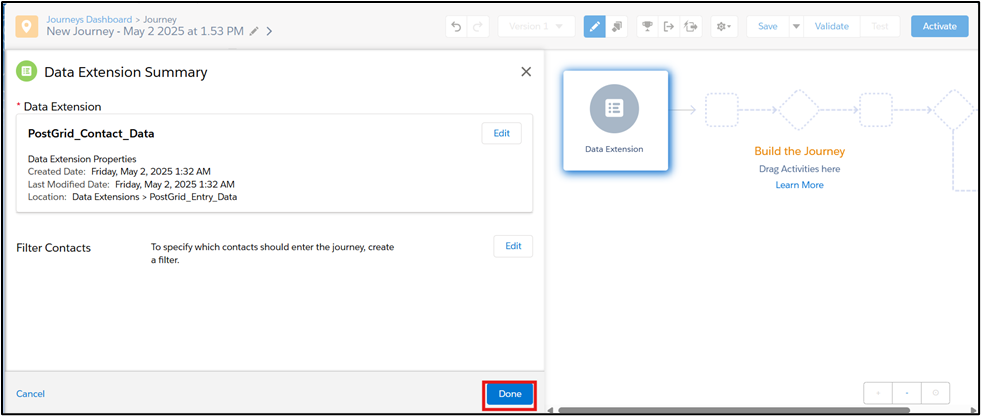Click the Test button
Image resolution: width=981 pixels, height=416 pixels.
coord(880,27)
